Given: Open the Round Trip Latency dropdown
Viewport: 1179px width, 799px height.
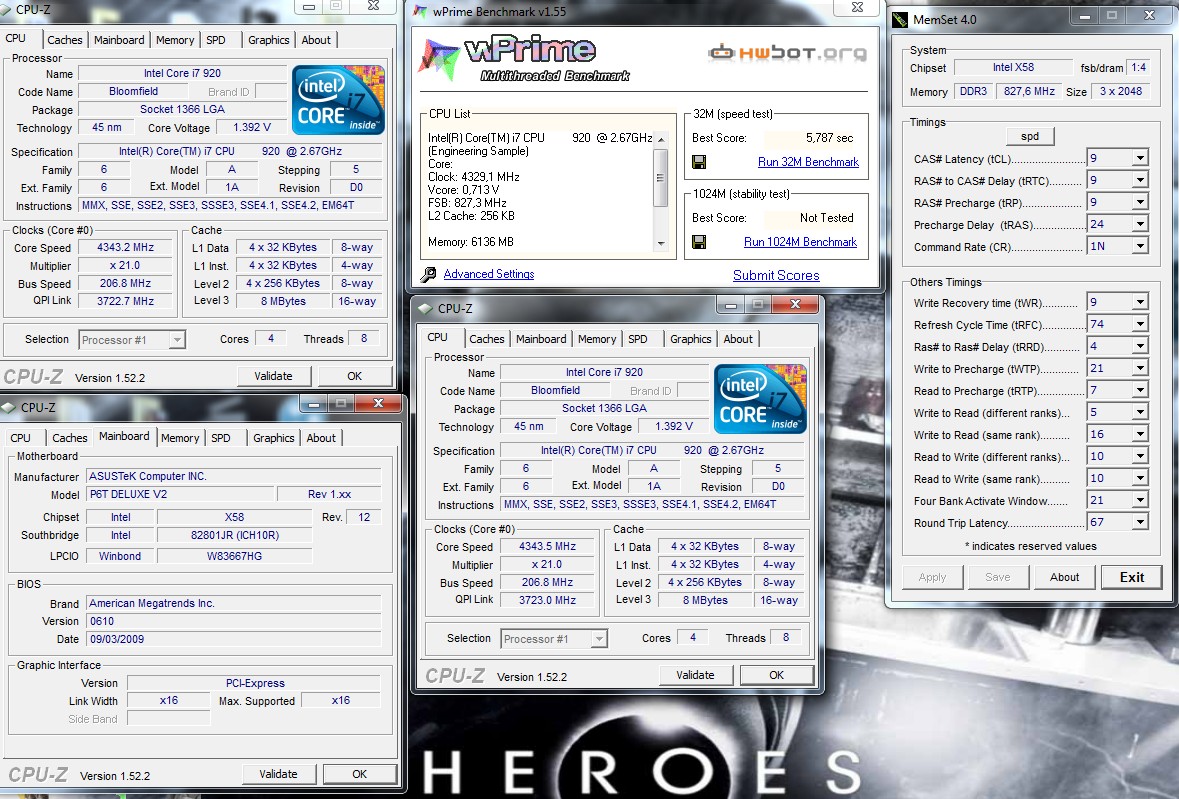Looking at the screenshot, I should tap(1140, 522).
